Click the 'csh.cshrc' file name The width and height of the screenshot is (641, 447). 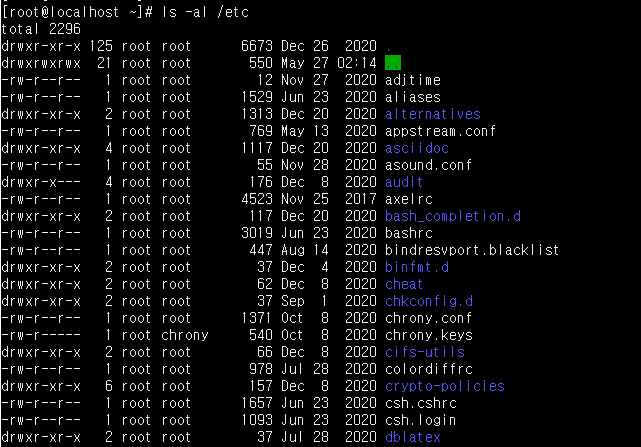tap(421, 403)
